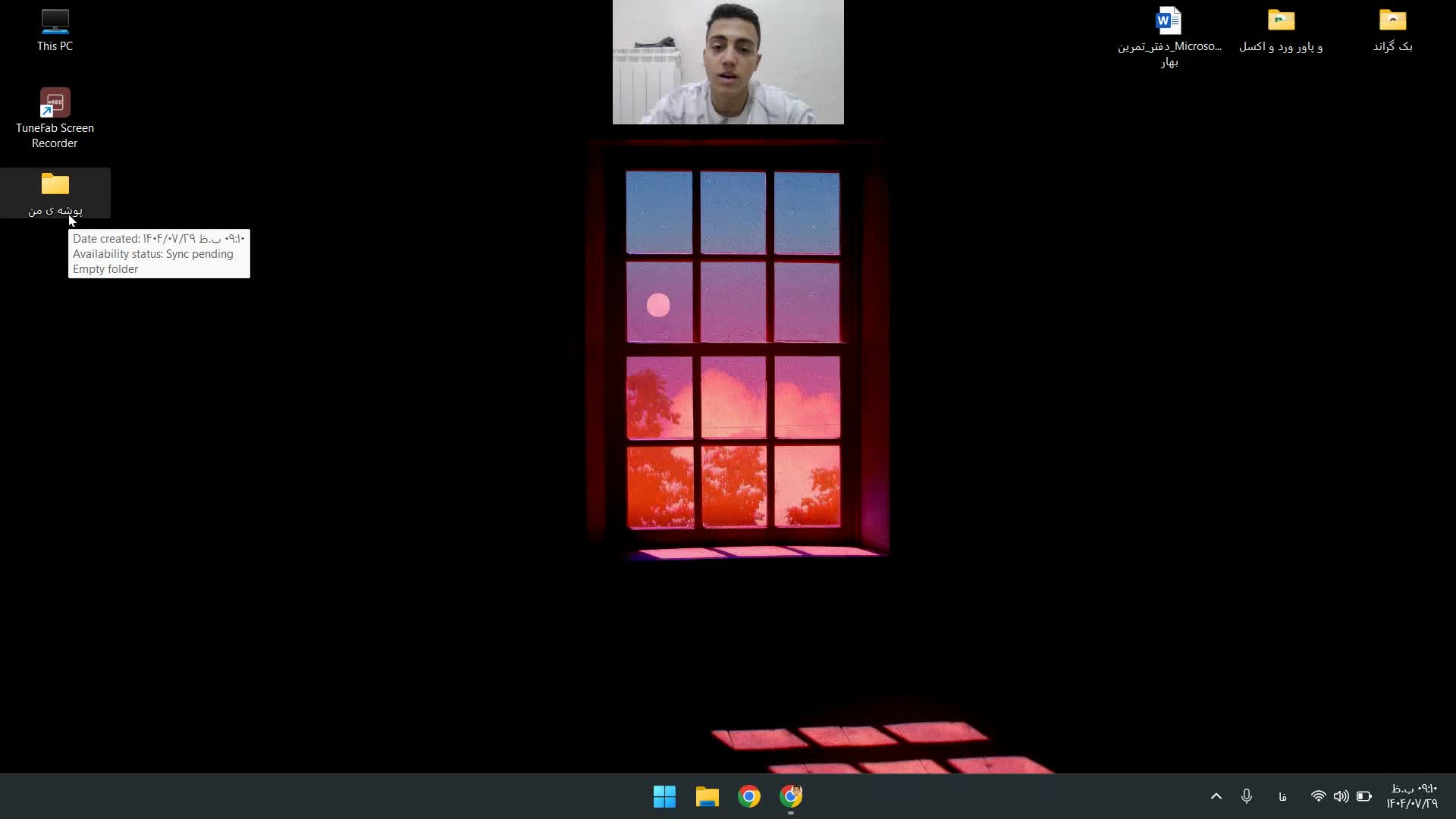Expand the hidden tray icons chevron

pyautogui.click(x=1216, y=796)
